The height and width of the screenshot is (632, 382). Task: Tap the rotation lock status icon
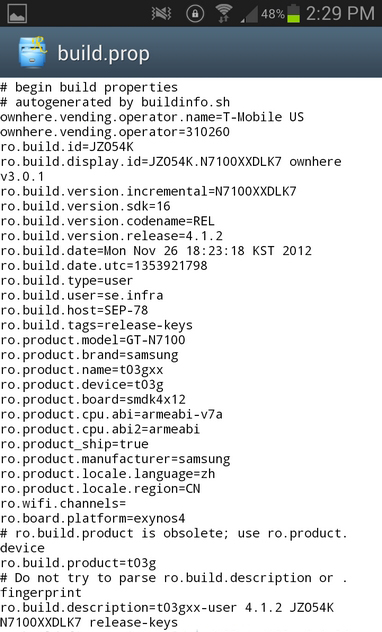pos(195,14)
